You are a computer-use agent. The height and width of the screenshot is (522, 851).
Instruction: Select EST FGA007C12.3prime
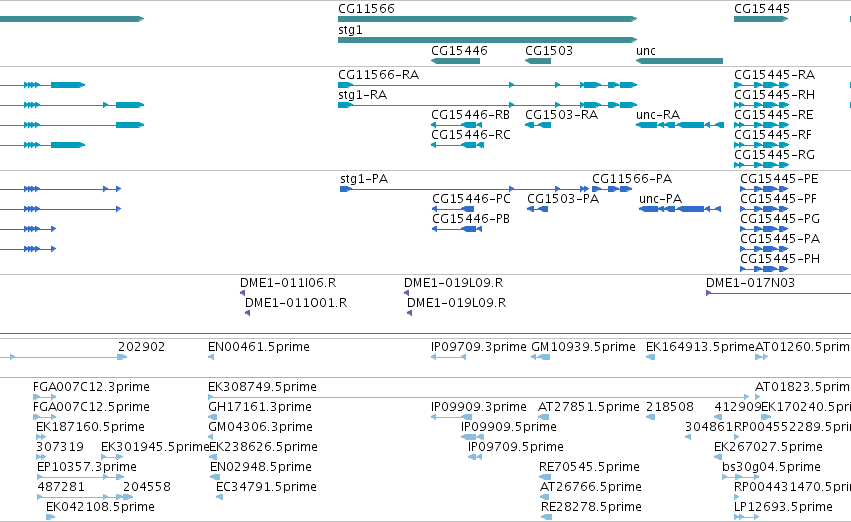(x=45, y=397)
